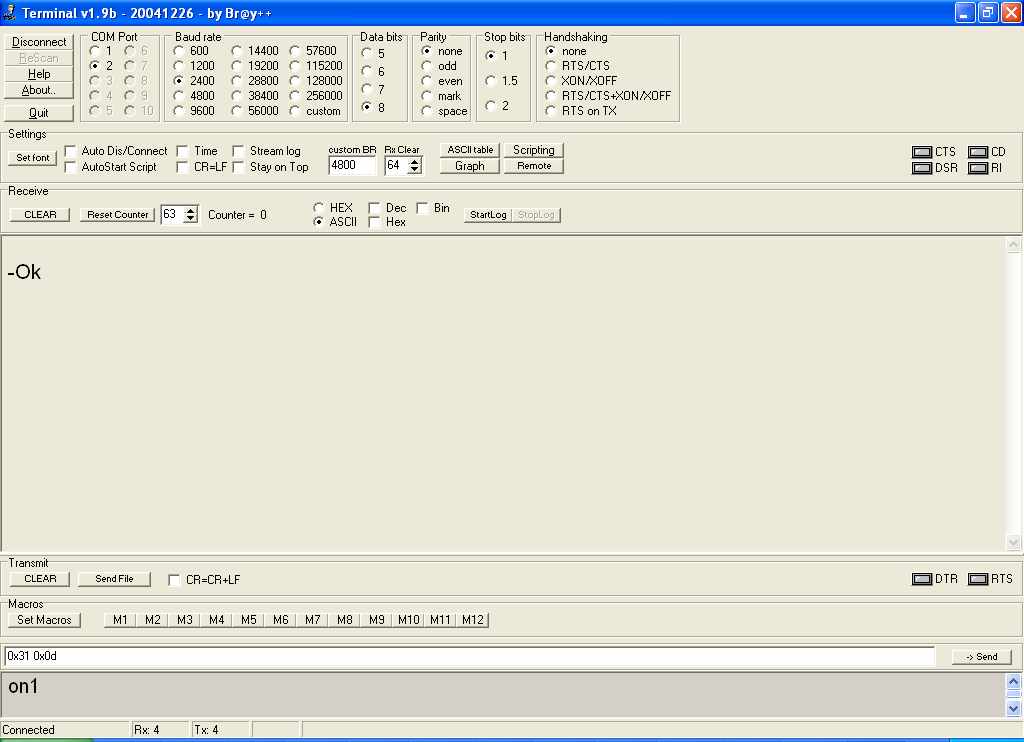Open the Help button
The image size is (1024, 742).
(x=39, y=74)
